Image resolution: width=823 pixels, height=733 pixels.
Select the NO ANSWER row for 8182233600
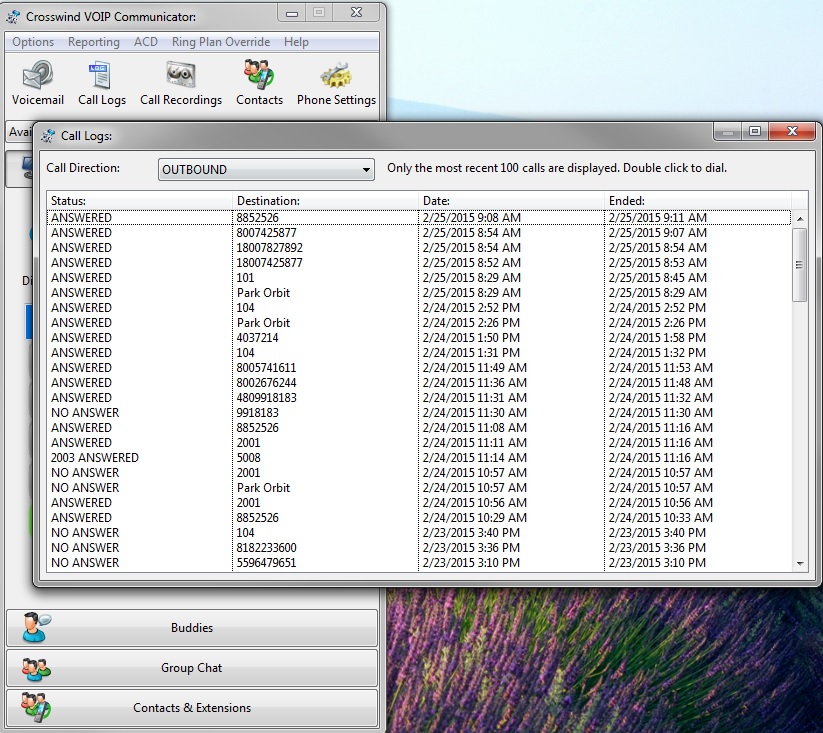pyautogui.click(x=266, y=548)
